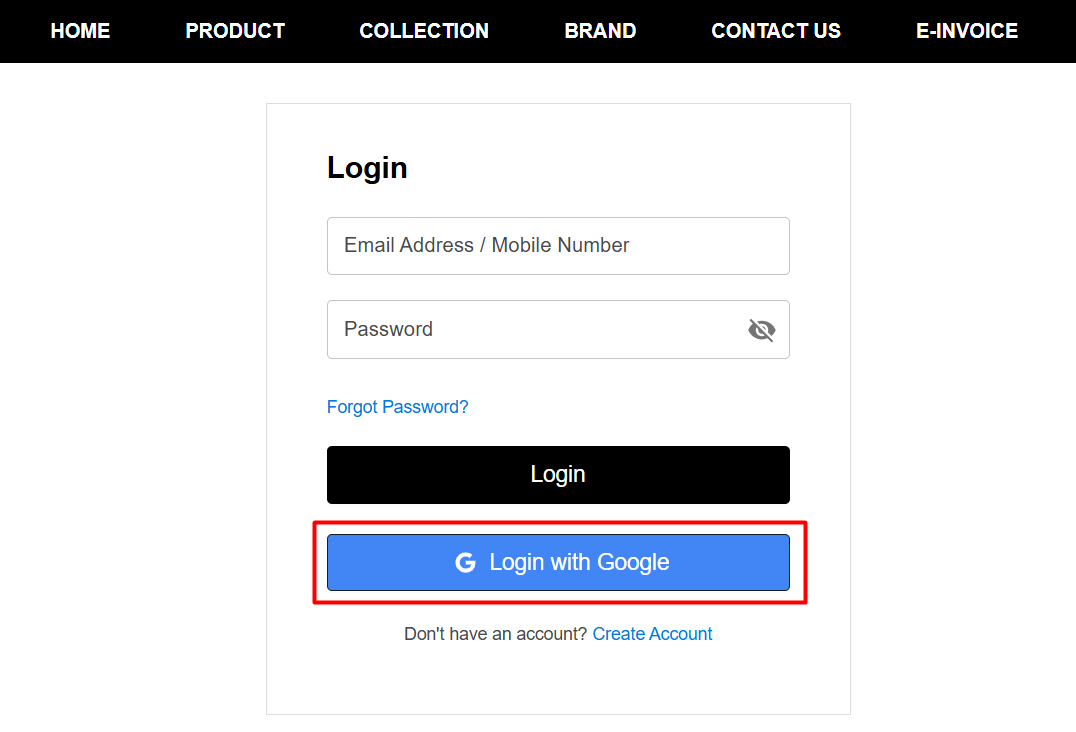The height and width of the screenshot is (732, 1076).
Task: Click the login form card area
Action: (558, 680)
